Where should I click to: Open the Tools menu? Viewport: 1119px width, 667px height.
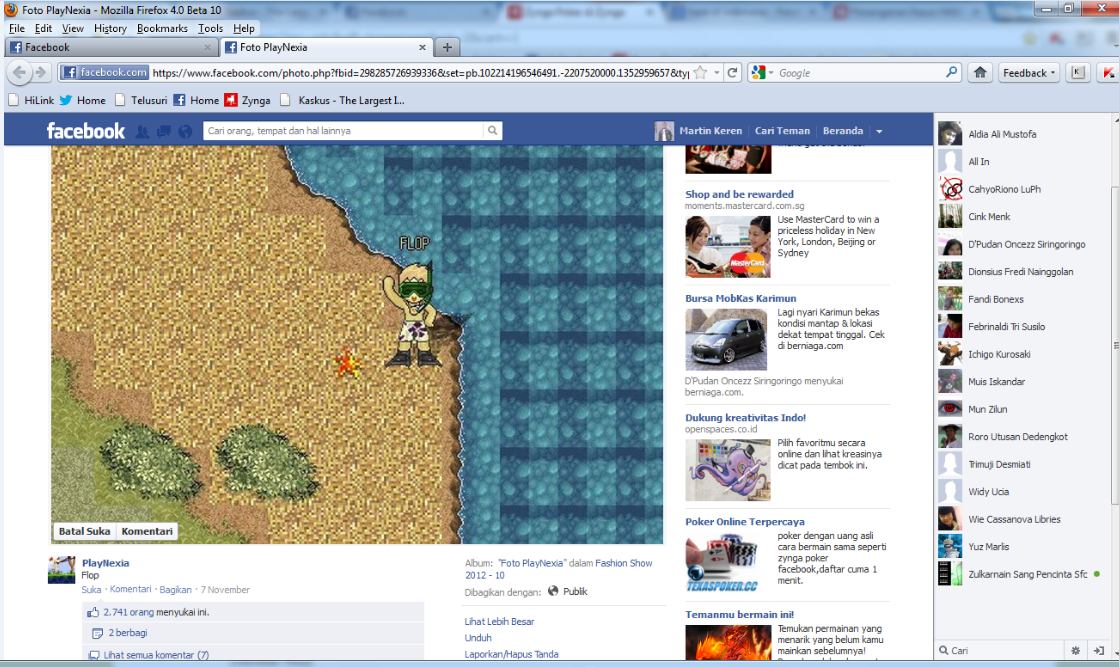[210, 29]
